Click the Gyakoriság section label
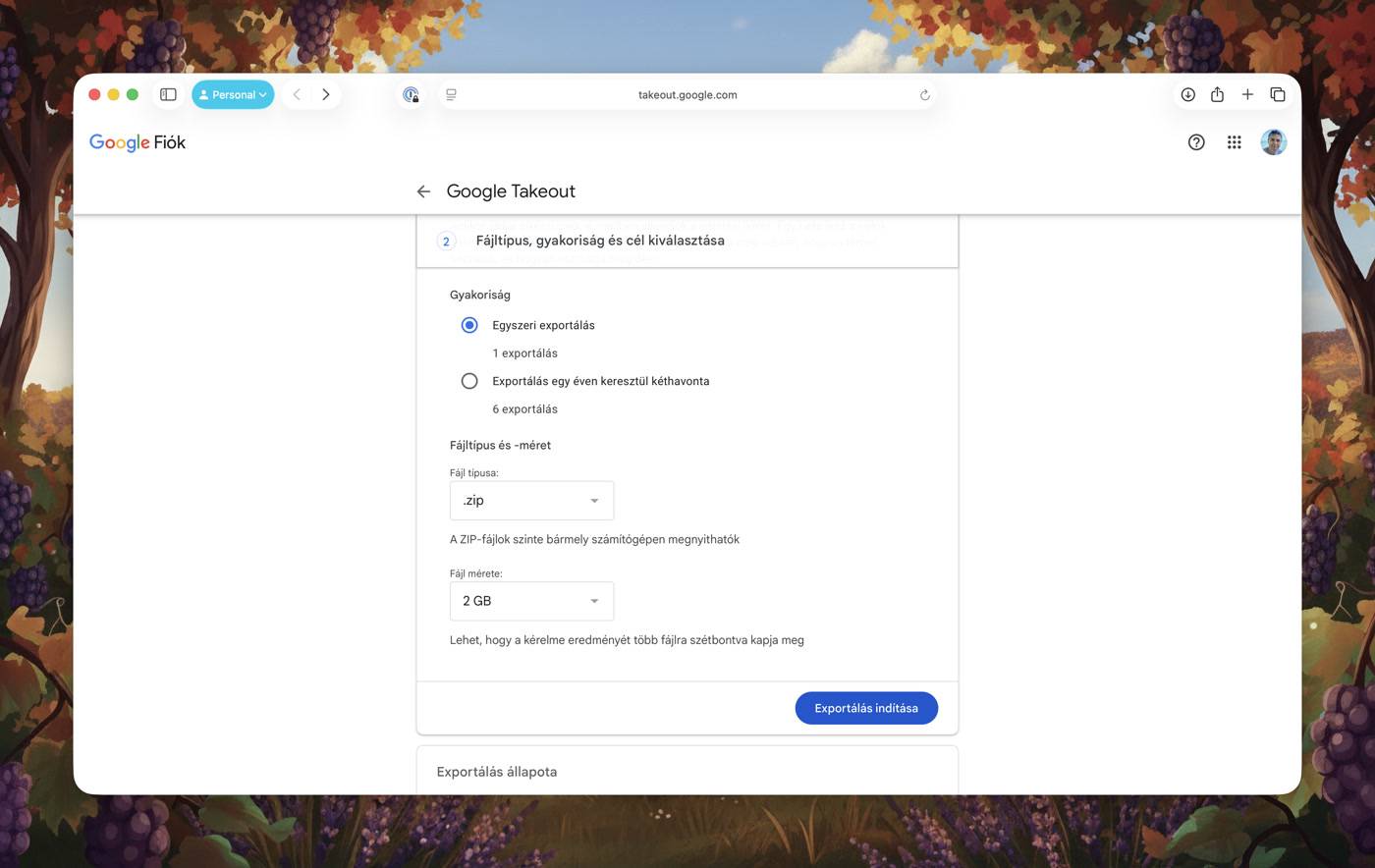Viewport: 1375px width, 868px height. tap(480, 295)
